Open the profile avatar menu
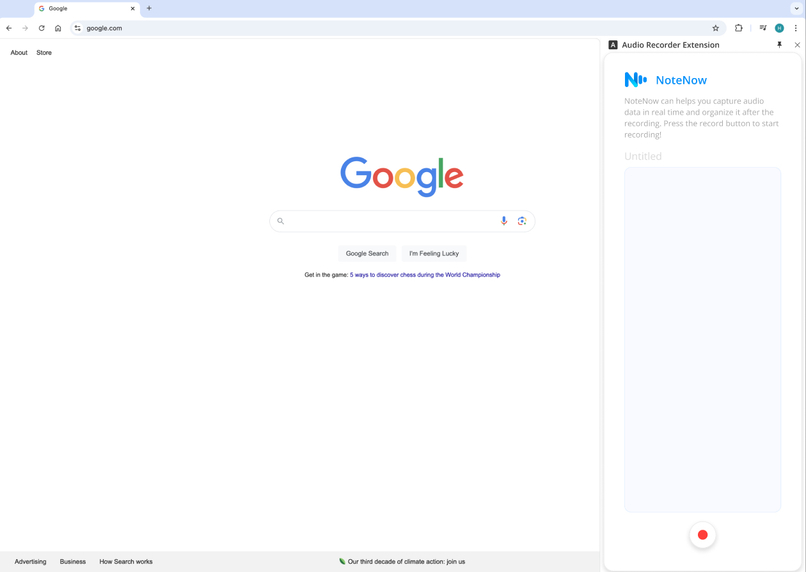The width and height of the screenshot is (806, 572). (779, 28)
